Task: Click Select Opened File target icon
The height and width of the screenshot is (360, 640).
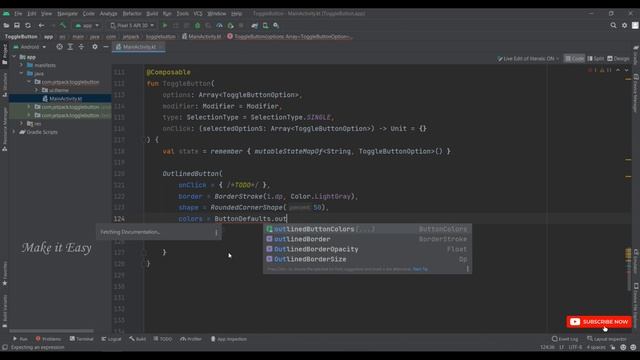Action: pos(60,47)
